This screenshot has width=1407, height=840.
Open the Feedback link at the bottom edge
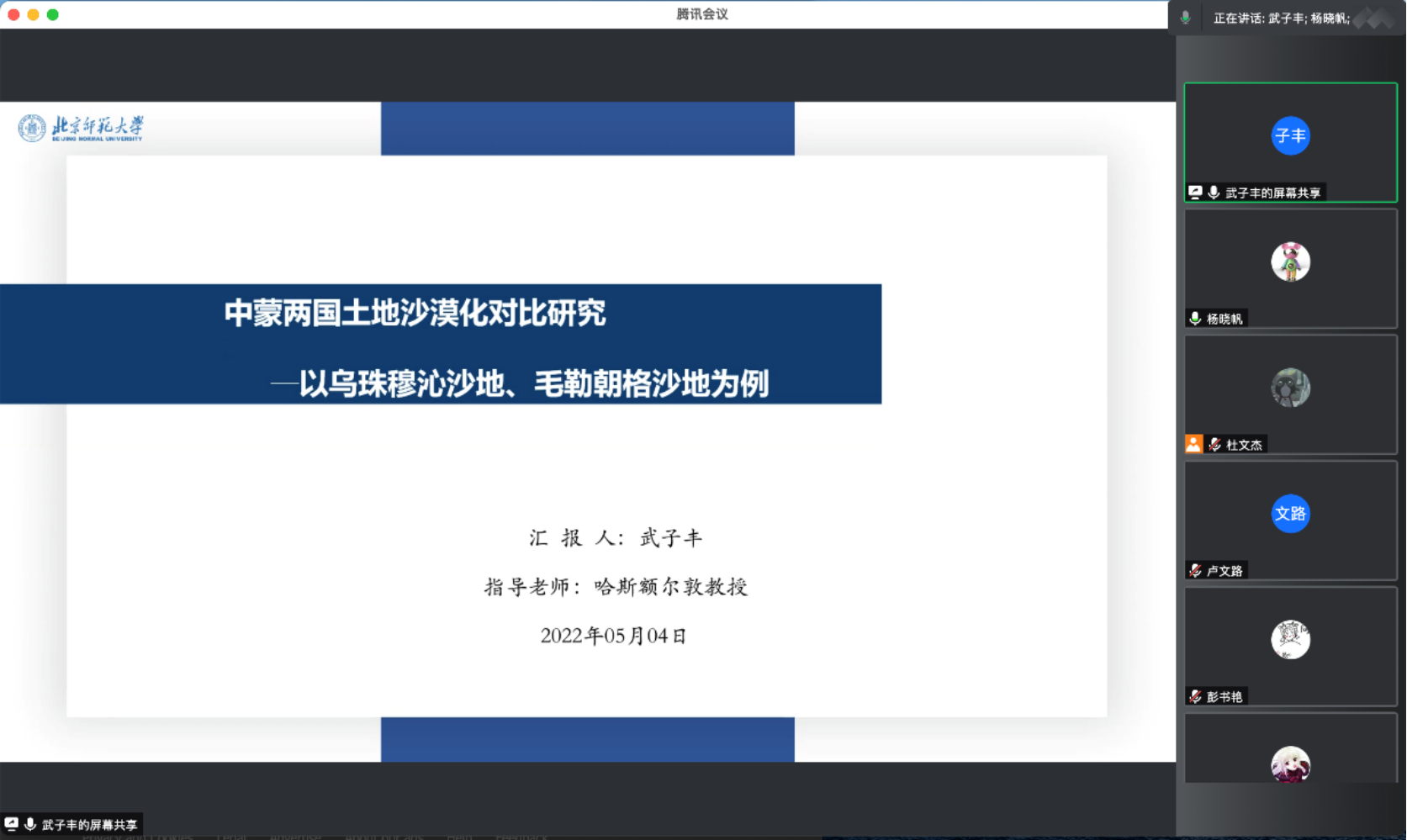click(521, 837)
